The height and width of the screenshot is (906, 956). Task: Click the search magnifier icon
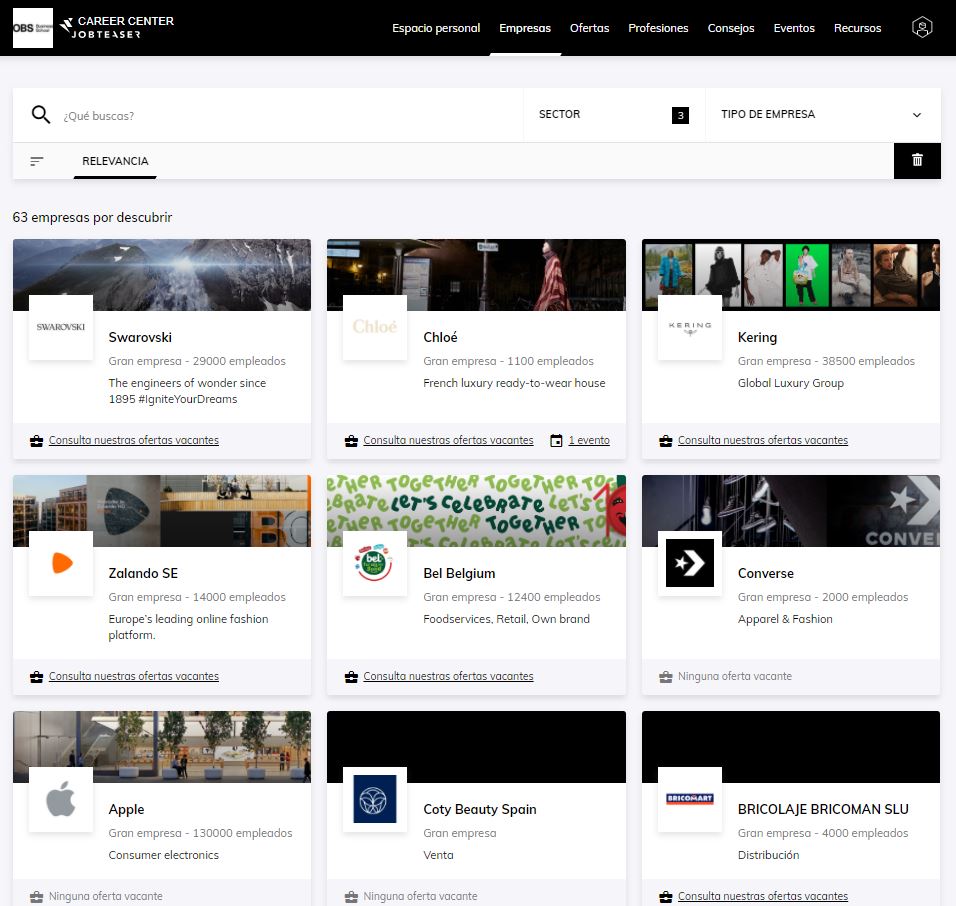pyautogui.click(x=41, y=115)
